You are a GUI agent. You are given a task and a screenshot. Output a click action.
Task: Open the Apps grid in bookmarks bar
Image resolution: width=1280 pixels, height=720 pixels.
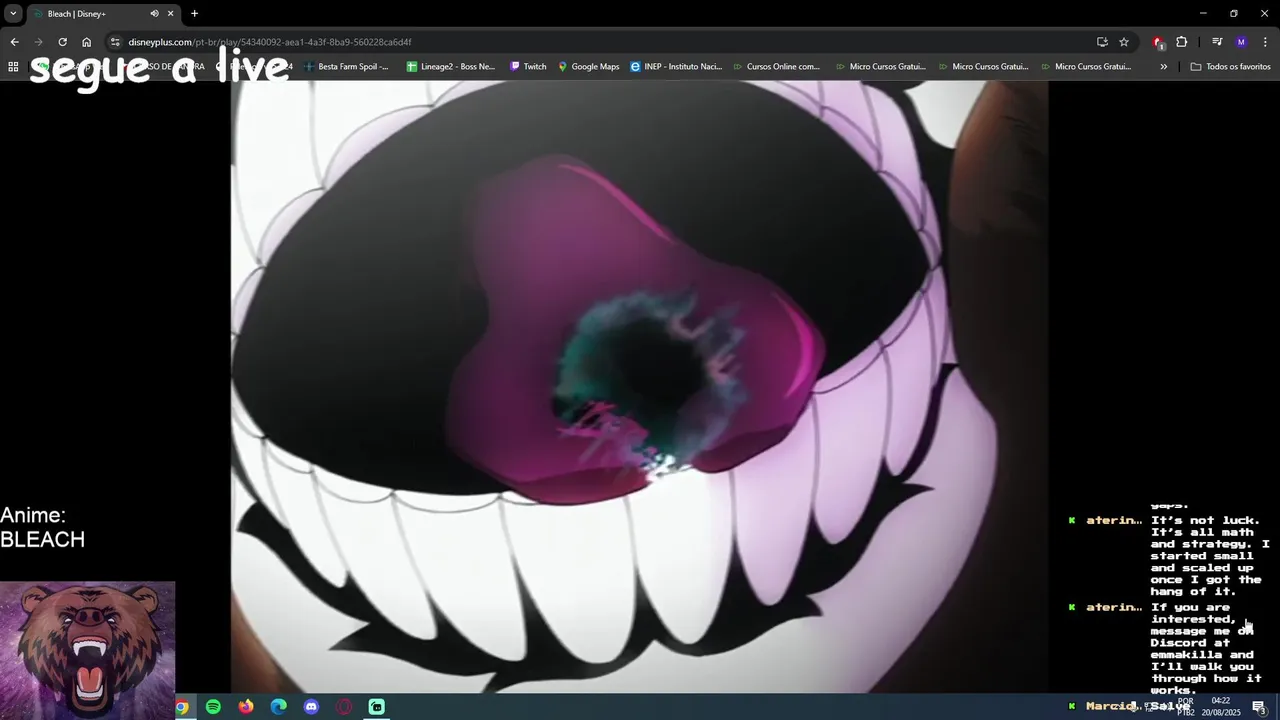[x=13, y=67]
